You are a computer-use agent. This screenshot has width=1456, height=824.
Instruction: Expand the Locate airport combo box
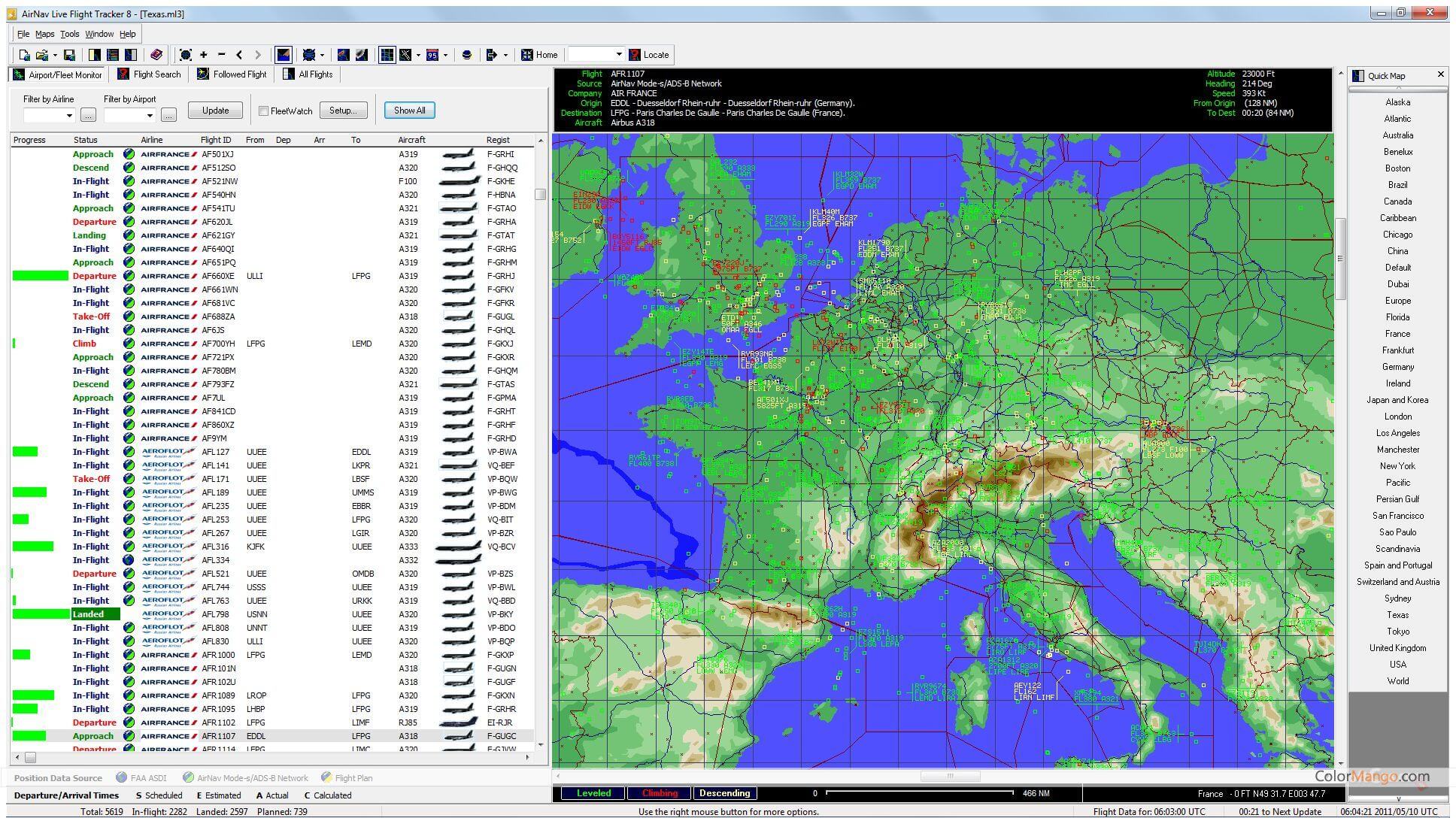coord(619,54)
